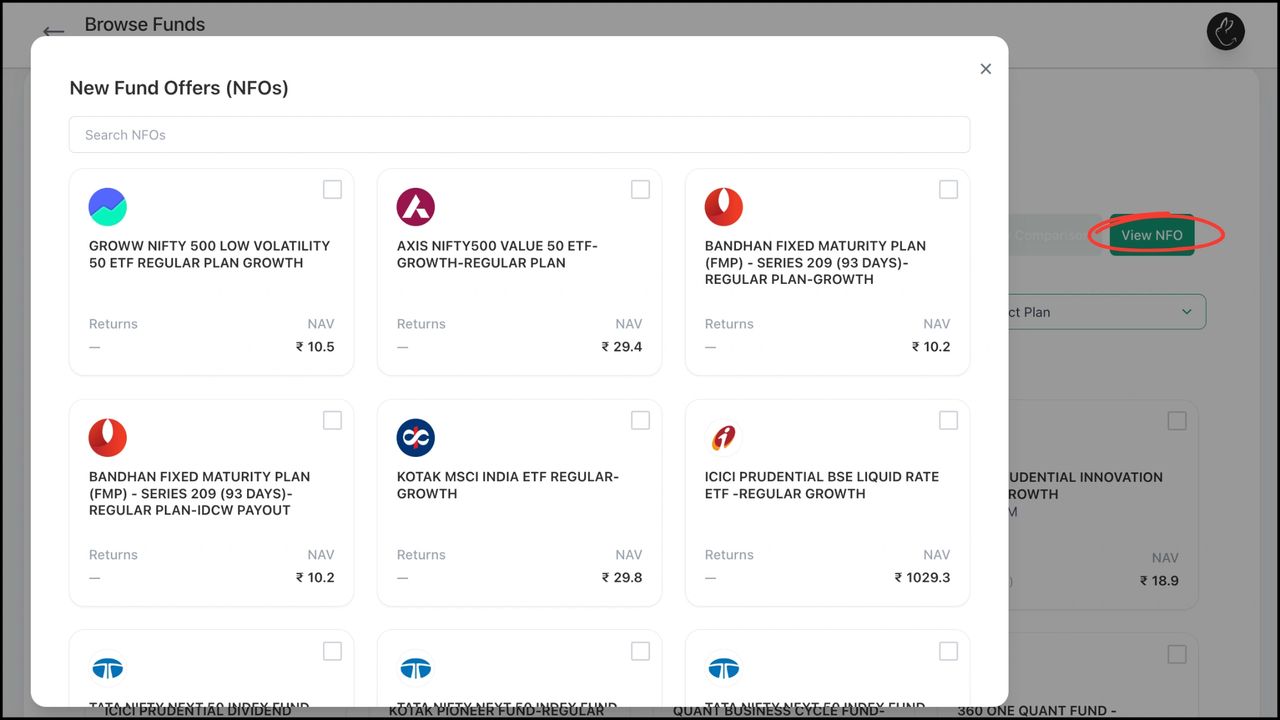Screen dimensions: 1280x720
Task: Click the logo on Bandhan FMP IDCW Payout card
Action: pos(108,438)
